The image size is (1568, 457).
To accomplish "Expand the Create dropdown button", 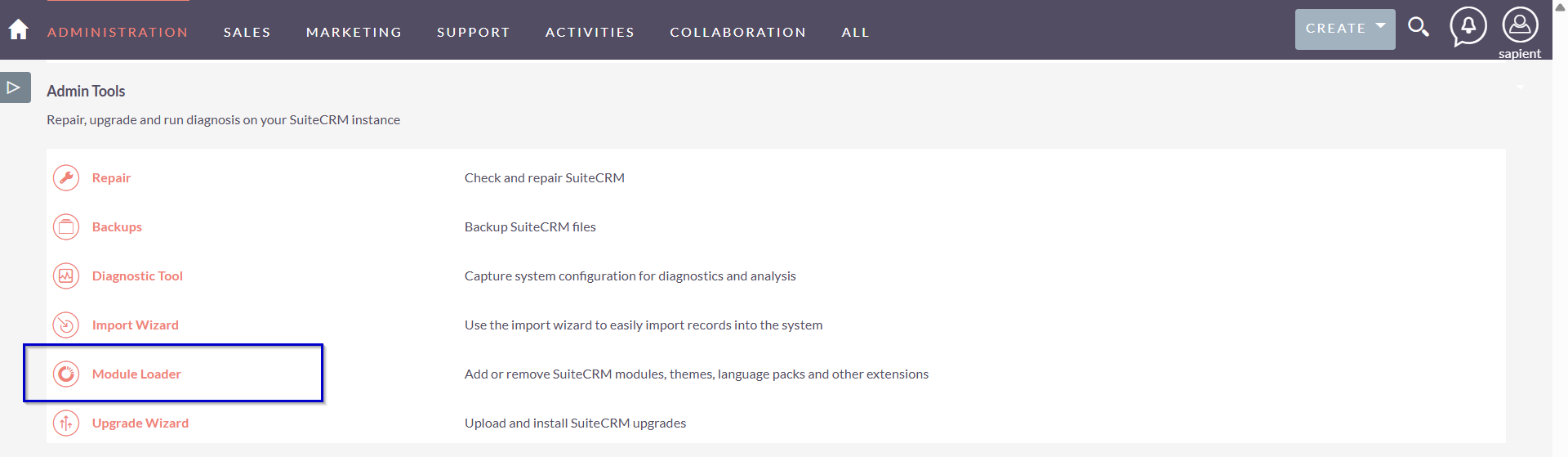I will click(x=1345, y=29).
